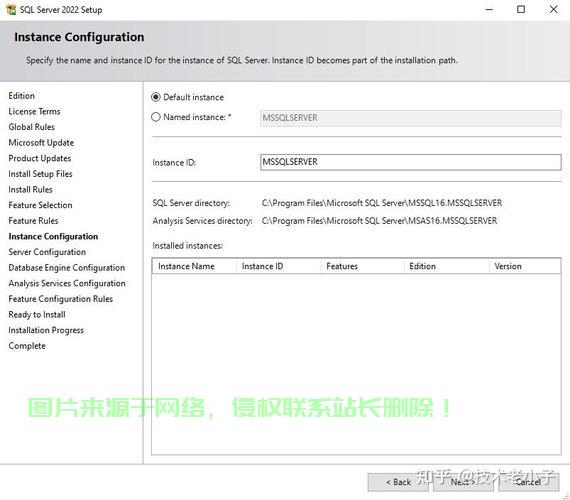Close the SQL Server Setup window

tap(553, 9)
